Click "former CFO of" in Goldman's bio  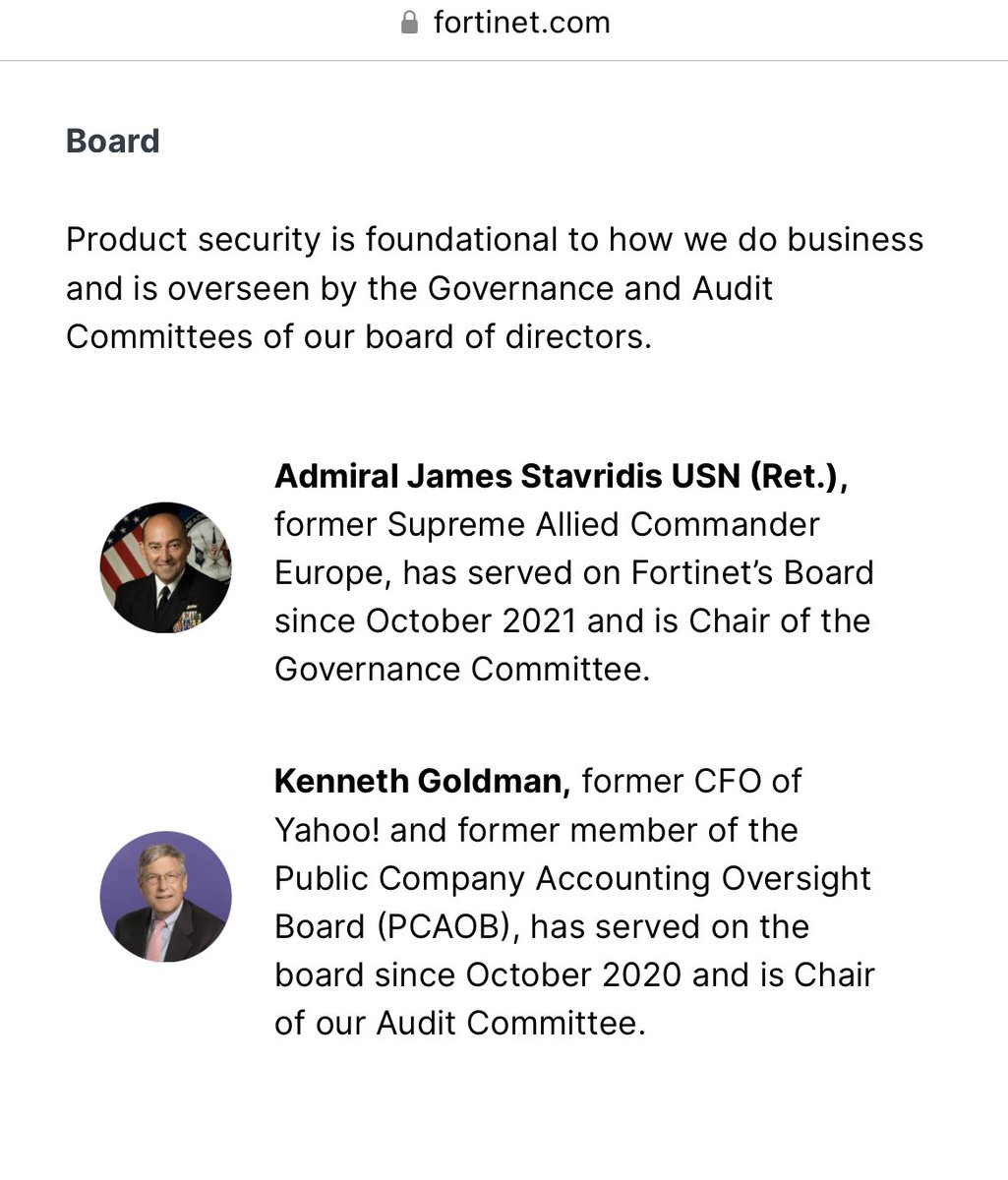tap(691, 781)
